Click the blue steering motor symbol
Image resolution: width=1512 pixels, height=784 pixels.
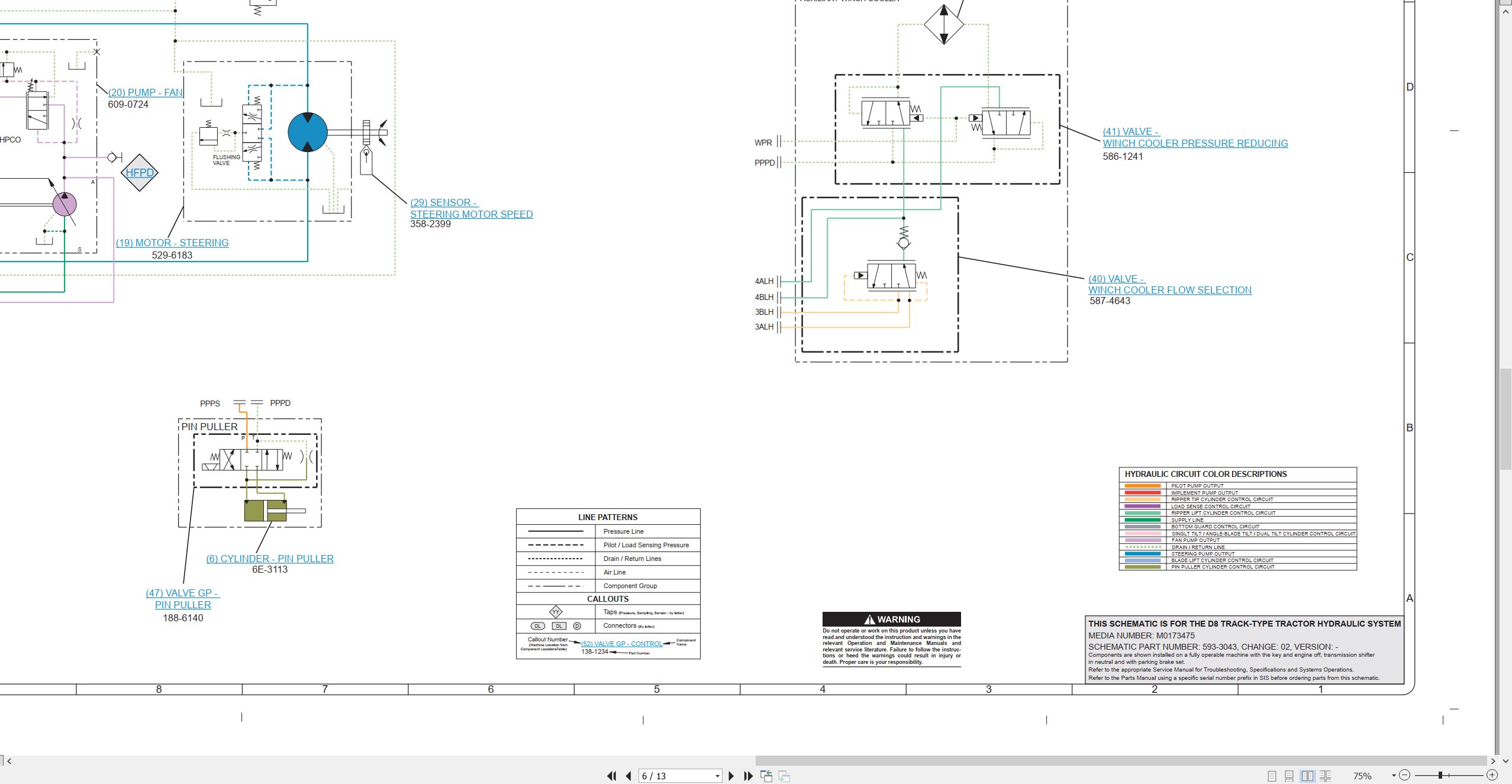[308, 133]
